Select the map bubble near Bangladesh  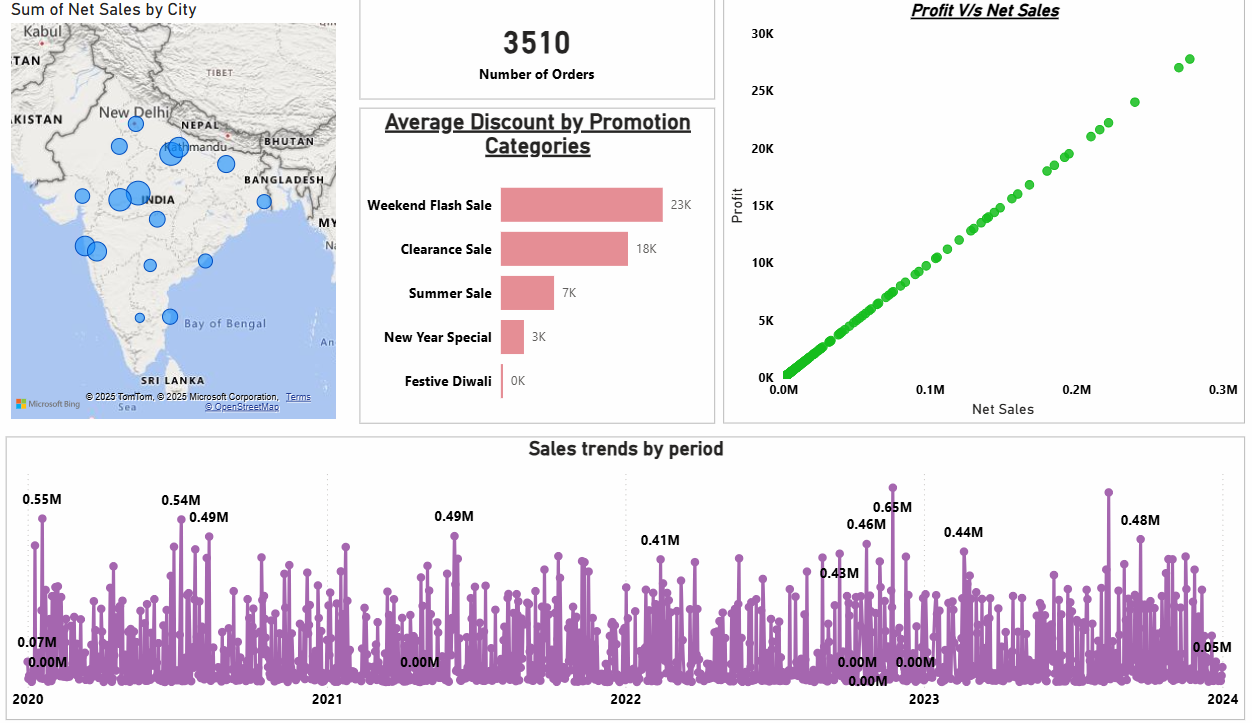264,202
